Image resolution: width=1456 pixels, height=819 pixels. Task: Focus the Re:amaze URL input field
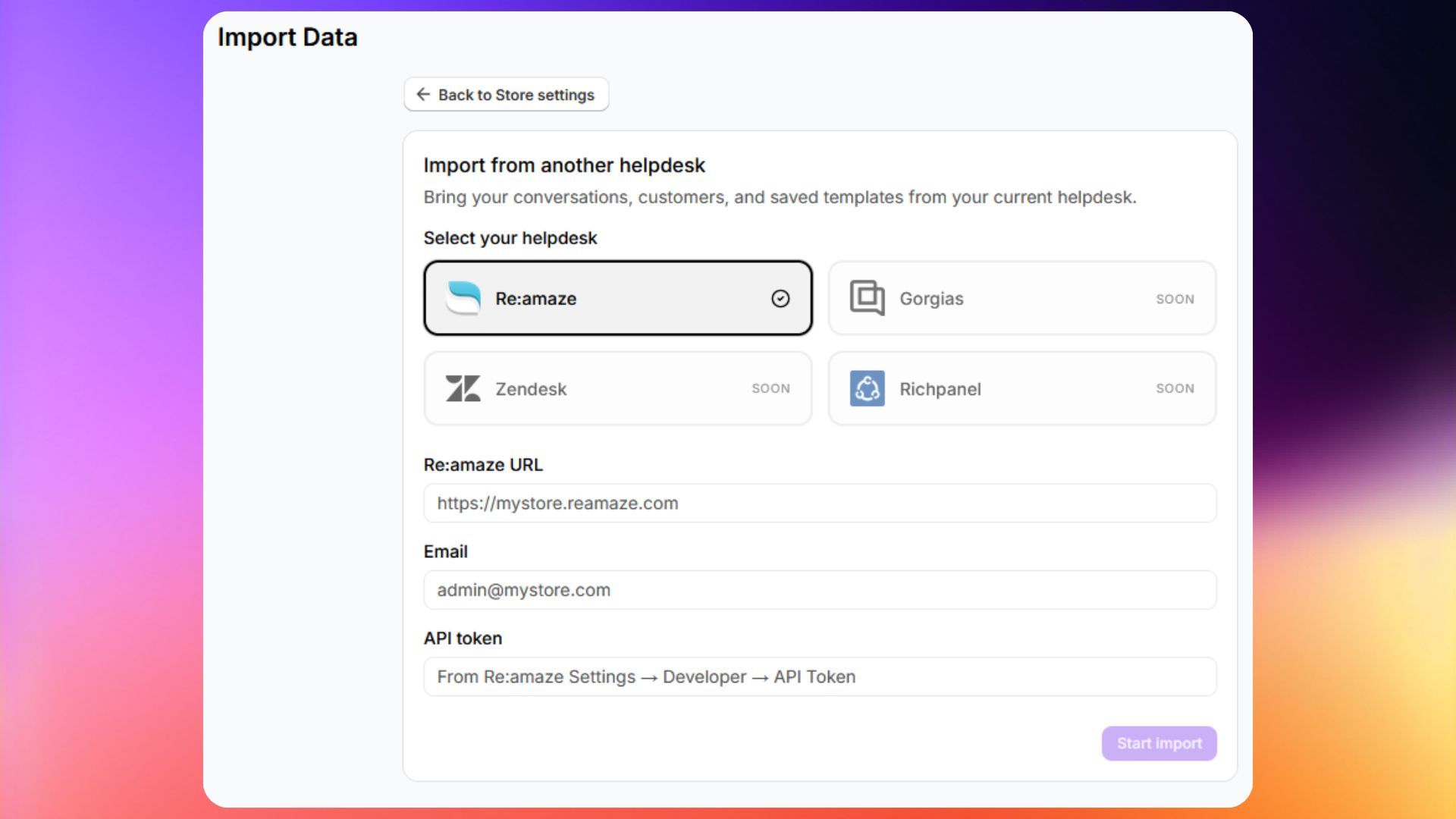(x=820, y=503)
